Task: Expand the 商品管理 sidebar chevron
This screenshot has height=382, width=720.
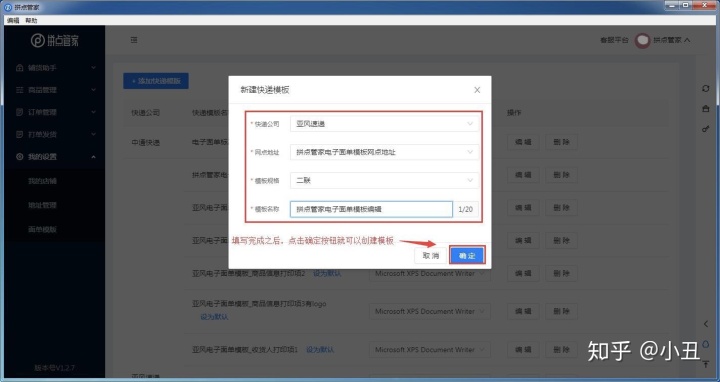Action: coord(94,90)
